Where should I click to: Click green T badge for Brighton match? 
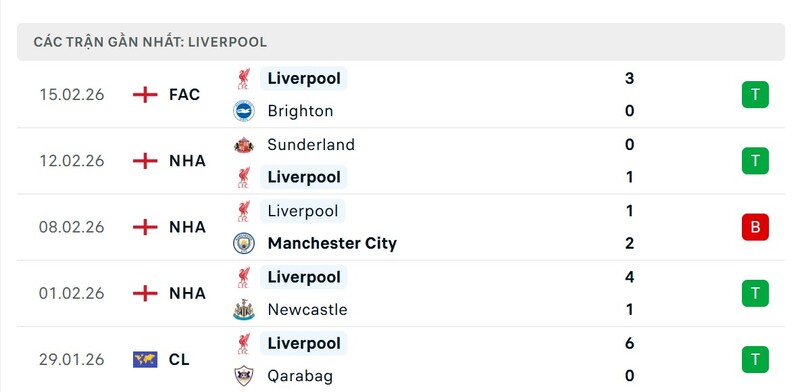pos(755,94)
